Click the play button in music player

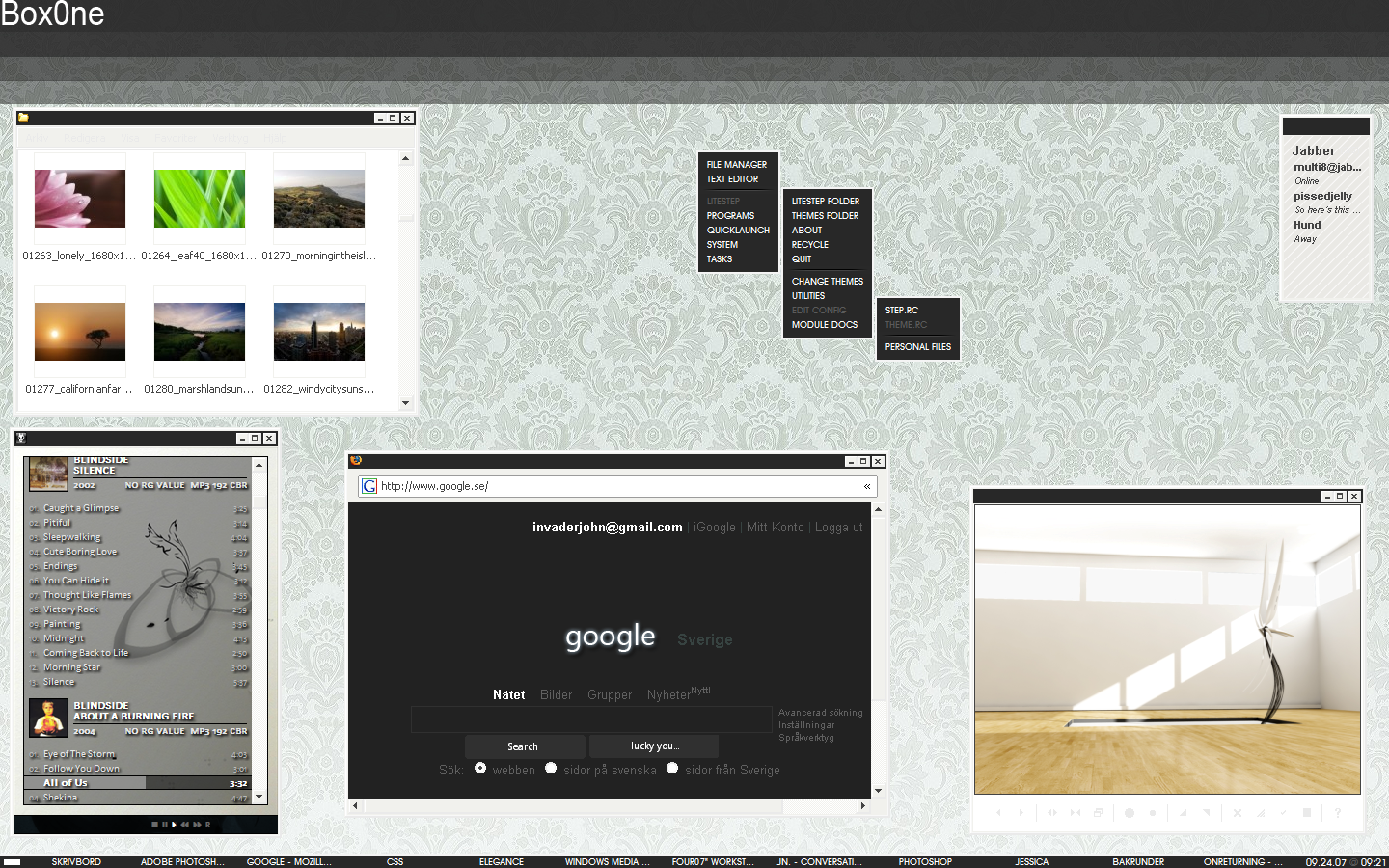[174, 825]
